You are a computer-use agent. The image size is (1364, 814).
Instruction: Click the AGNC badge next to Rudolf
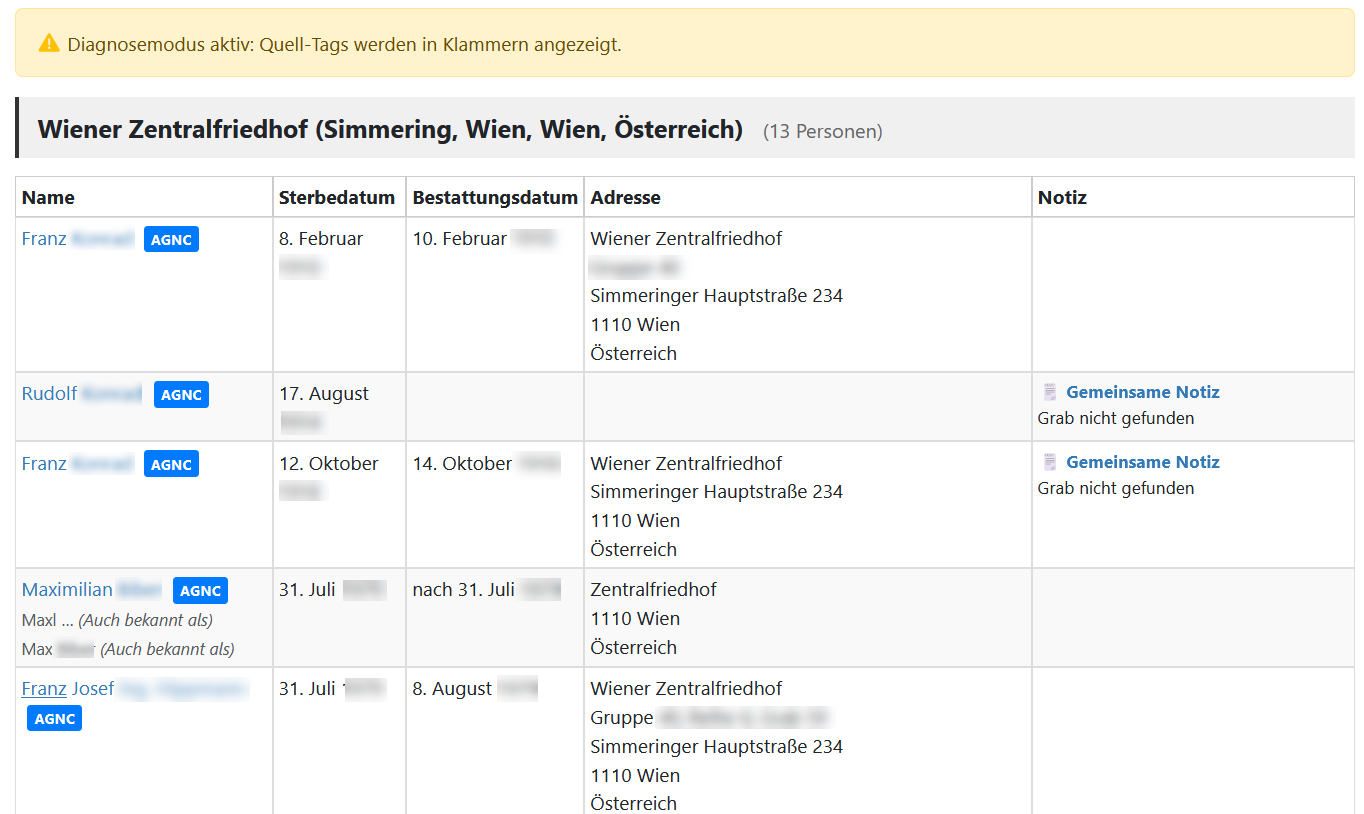pyautogui.click(x=181, y=394)
